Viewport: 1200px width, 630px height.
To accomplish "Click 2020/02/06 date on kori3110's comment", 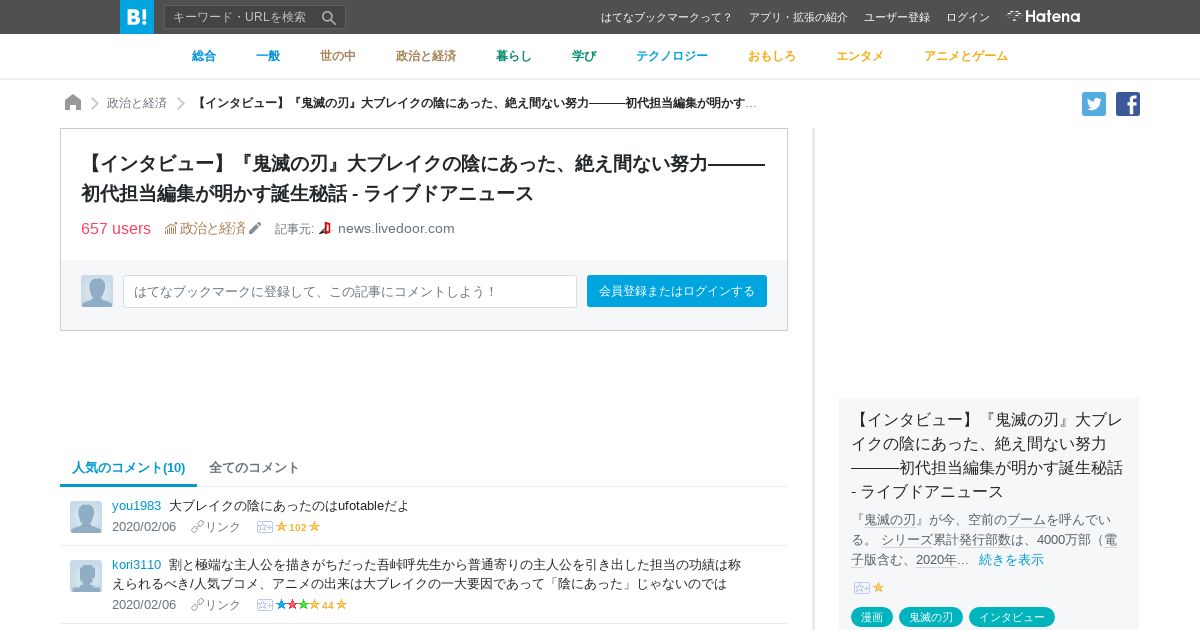I will pos(144,605).
